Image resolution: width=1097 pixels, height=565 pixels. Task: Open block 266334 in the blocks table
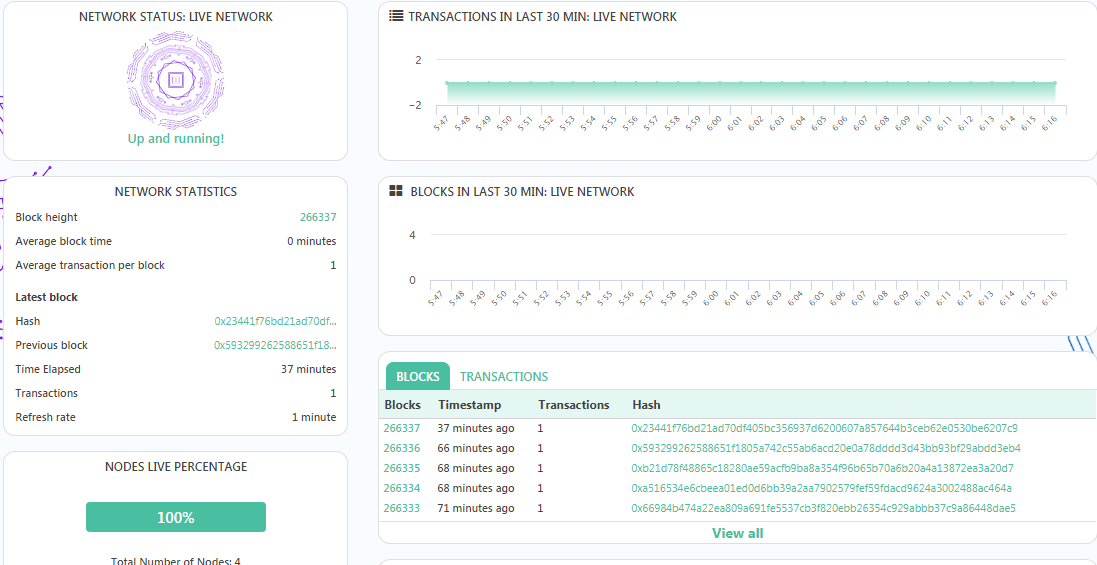pyautogui.click(x=402, y=488)
